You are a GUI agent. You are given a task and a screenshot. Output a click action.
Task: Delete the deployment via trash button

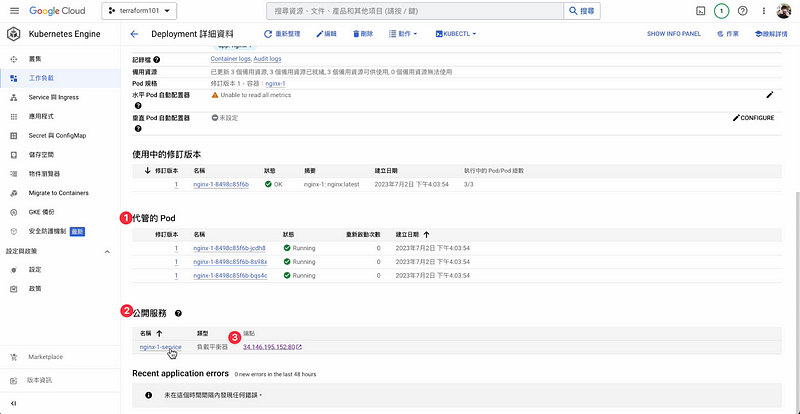tap(363, 34)
